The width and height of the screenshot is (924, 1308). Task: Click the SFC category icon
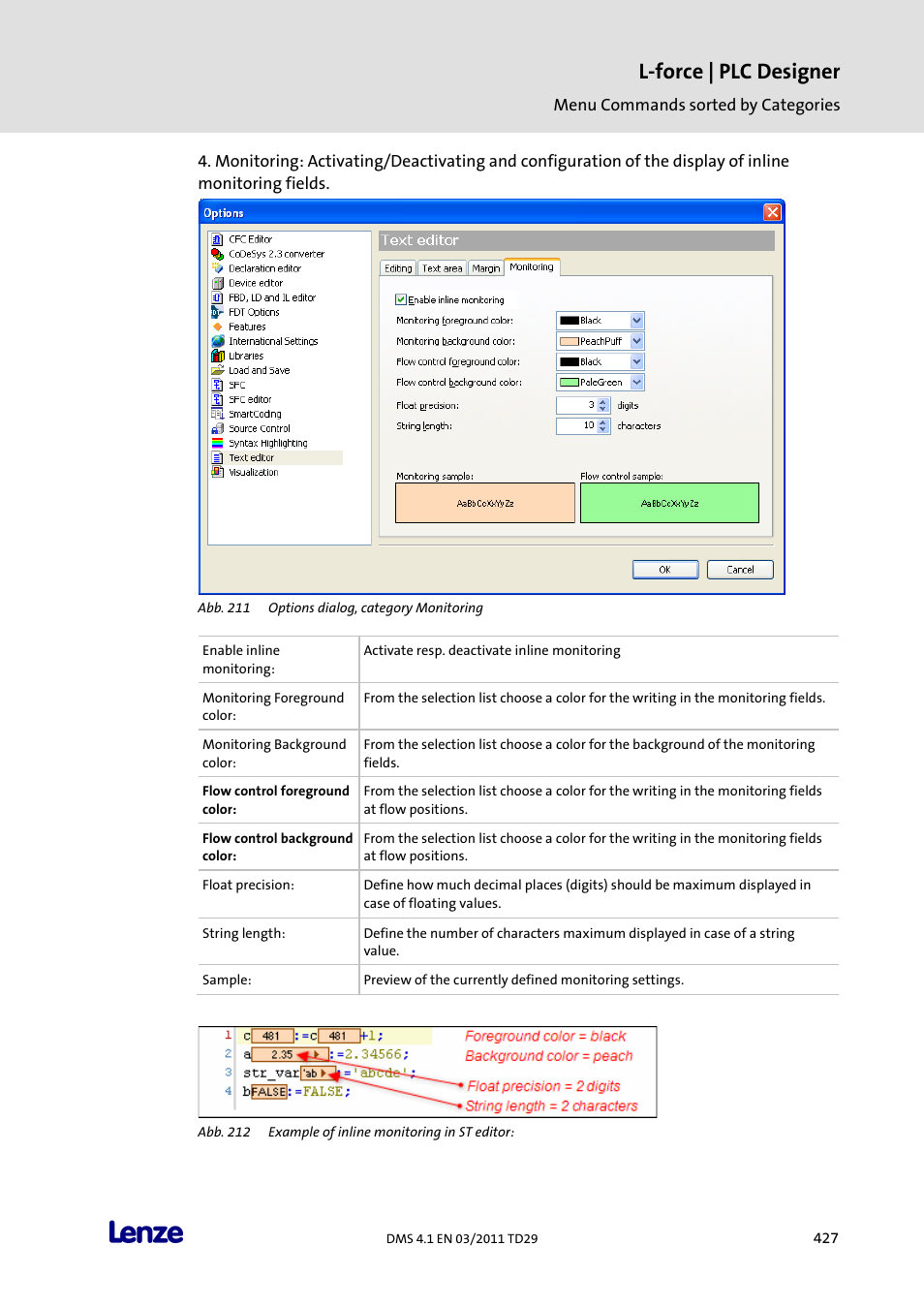coord(218,385)
